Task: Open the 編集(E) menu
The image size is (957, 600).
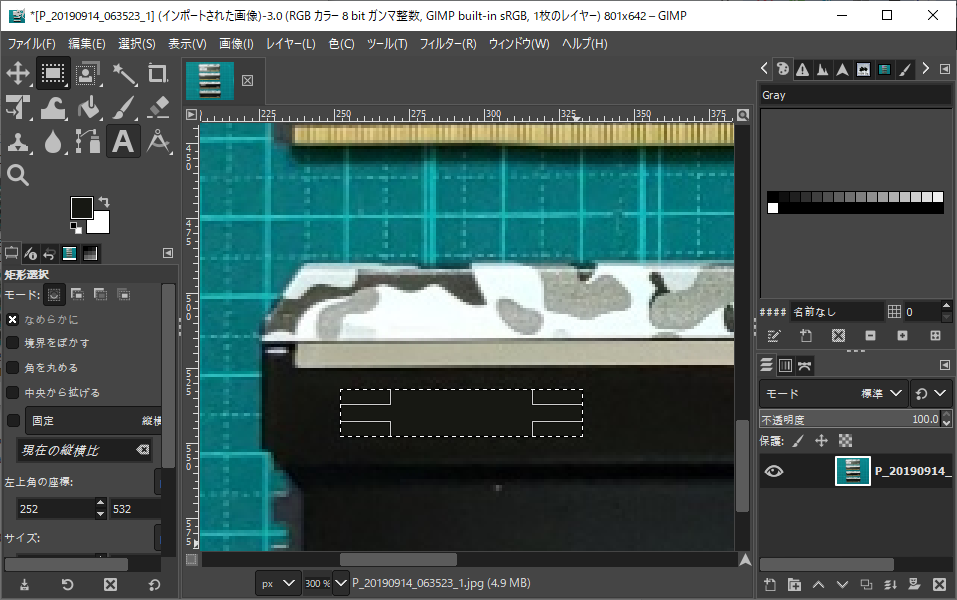Action: coord(87,44)
